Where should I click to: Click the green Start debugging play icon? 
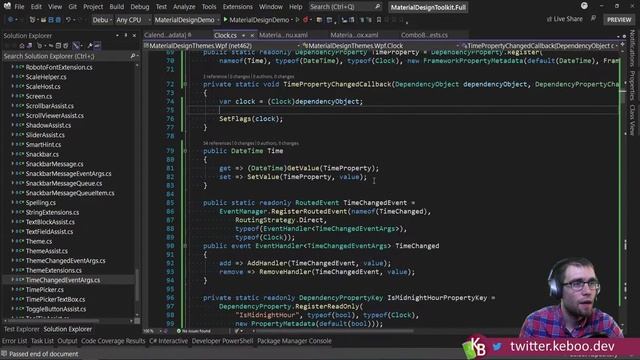[x=225, y=20]
